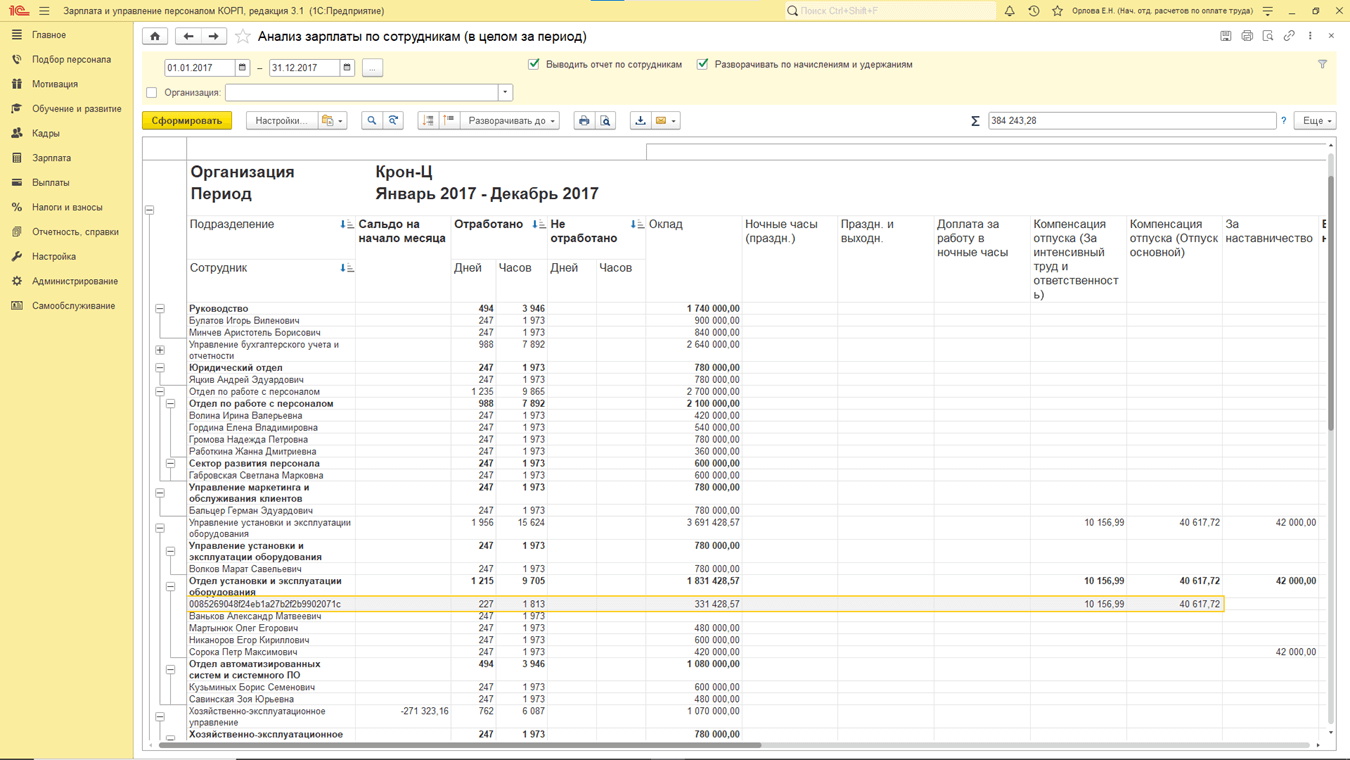This screenshot has width=1350, height=760.
Task: Toggle 'Выводить отчет по сотрудникам' checkbox
Action: 534,64
